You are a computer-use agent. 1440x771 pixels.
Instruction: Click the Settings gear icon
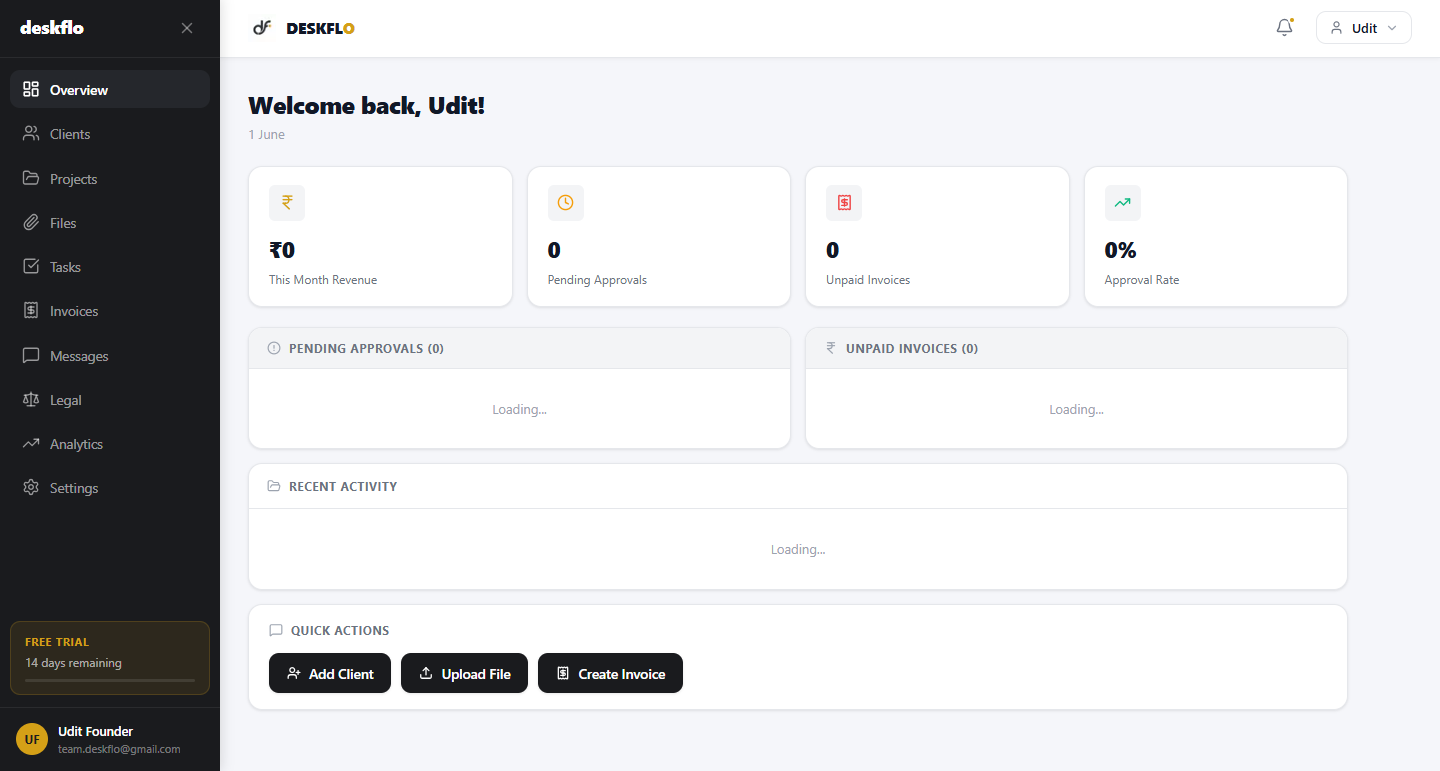pyautogui.click(x=31, y=487)
